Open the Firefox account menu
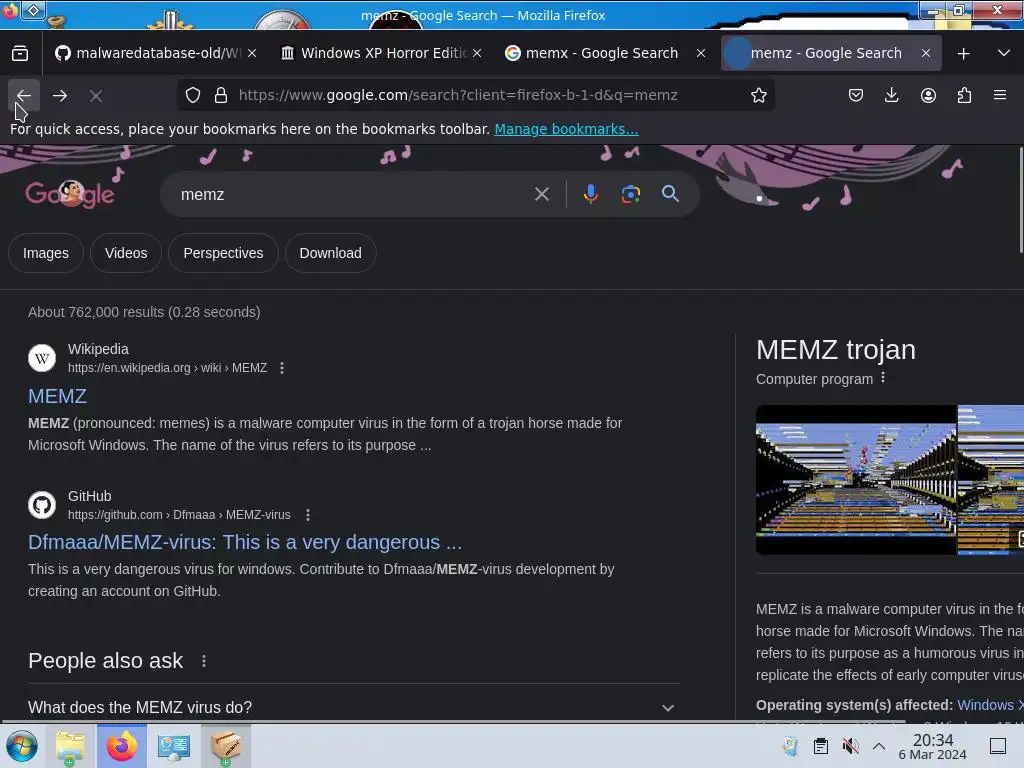Image resolution: width=1024 pixels, height=768 pixels. click(928, 95)
